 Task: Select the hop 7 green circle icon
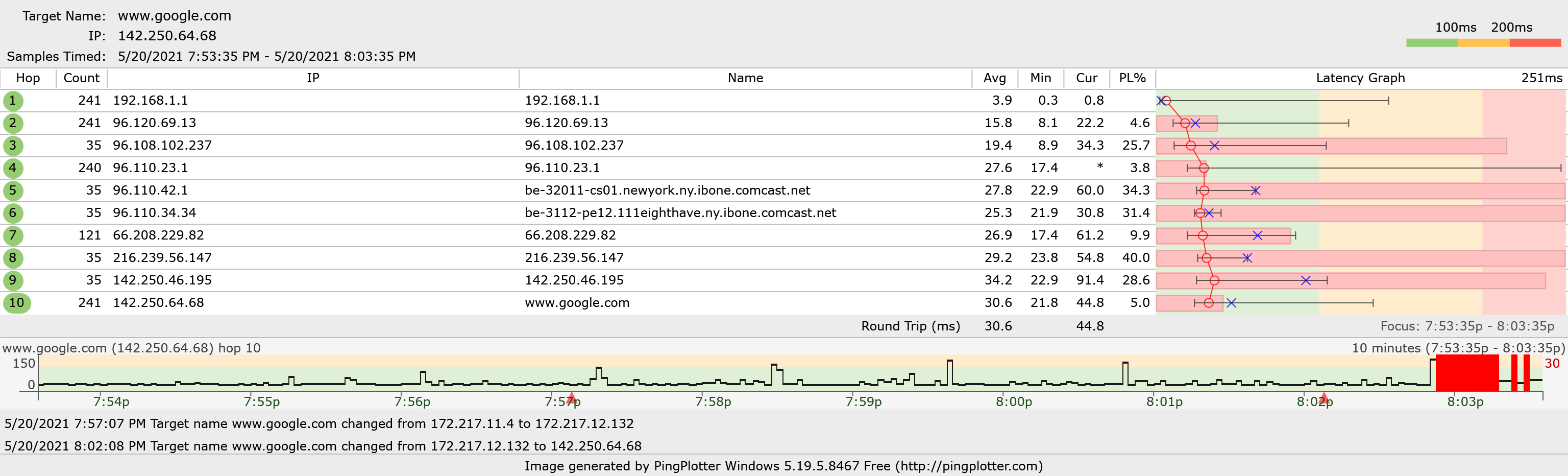click(x=13, y=235)
